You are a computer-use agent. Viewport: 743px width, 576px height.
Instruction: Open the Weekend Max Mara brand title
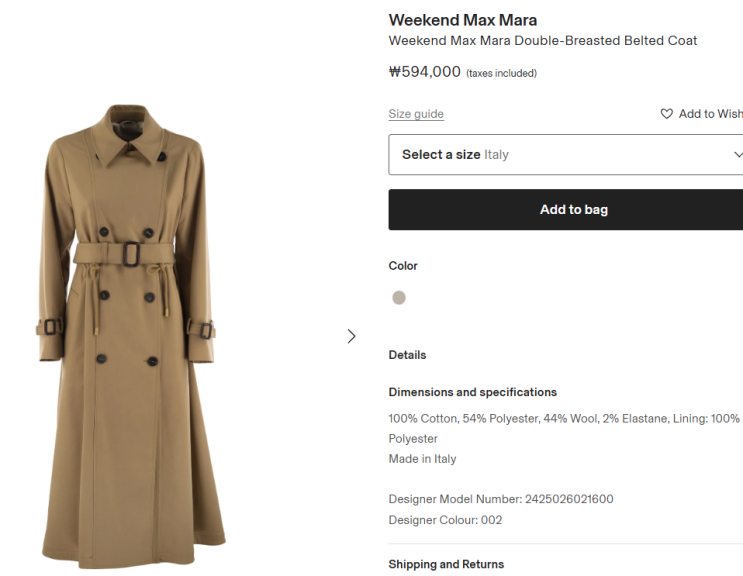coord(462,20)
